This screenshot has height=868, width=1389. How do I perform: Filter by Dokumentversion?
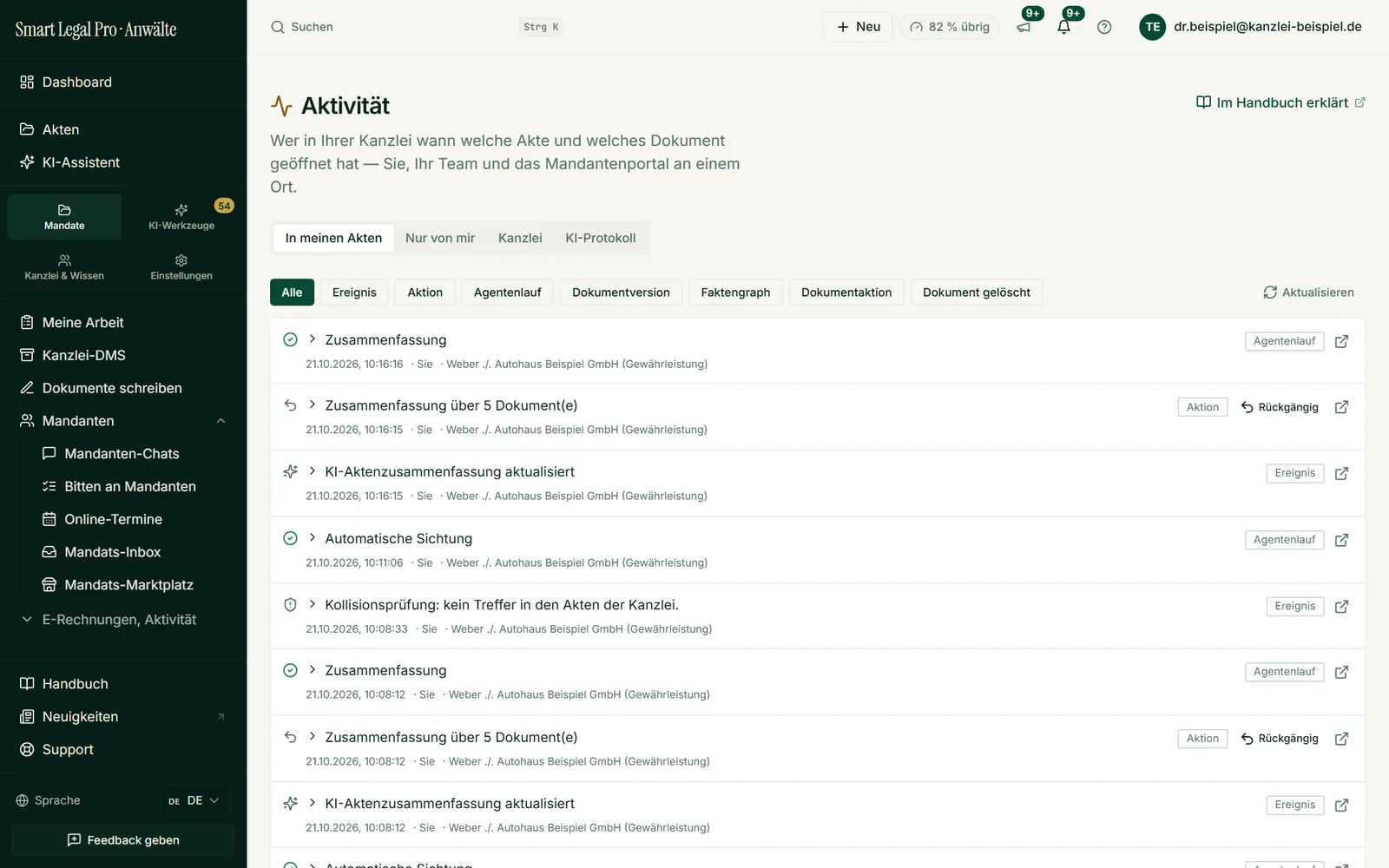pyautogui.click(x=621, y=293)
